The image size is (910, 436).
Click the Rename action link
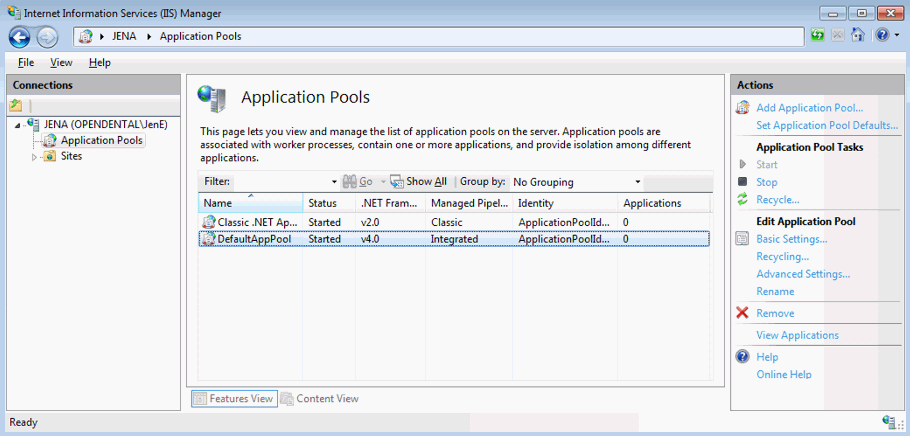tap(775, 291)
